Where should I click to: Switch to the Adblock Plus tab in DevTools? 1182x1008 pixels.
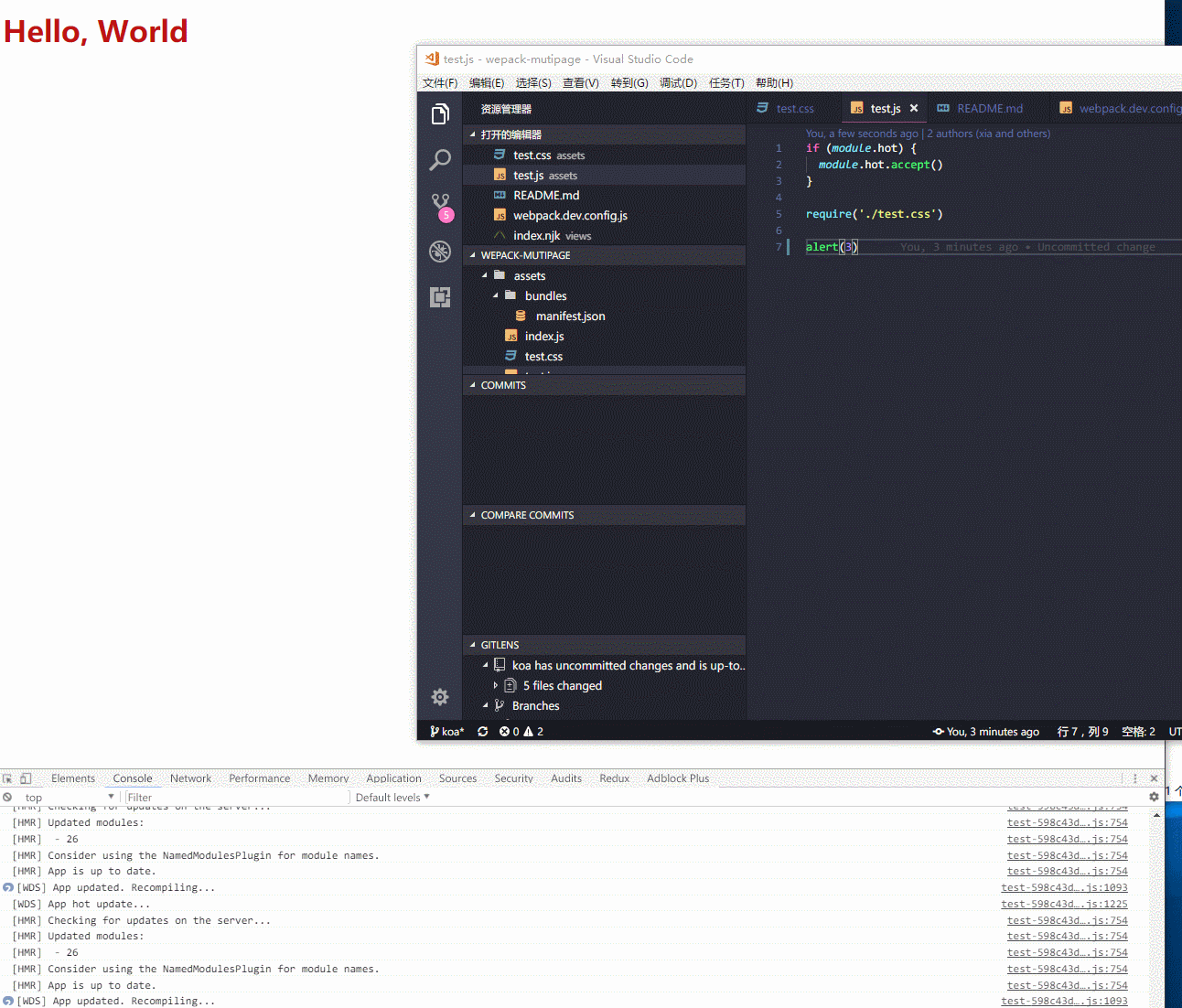click(x=678, y=778)
